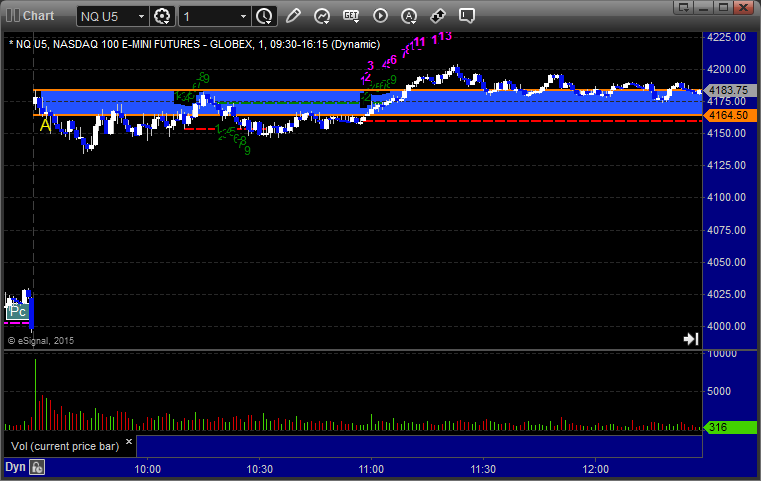
Task: Toggle the lock icon next to Dyn
Action: coord(37,467)
